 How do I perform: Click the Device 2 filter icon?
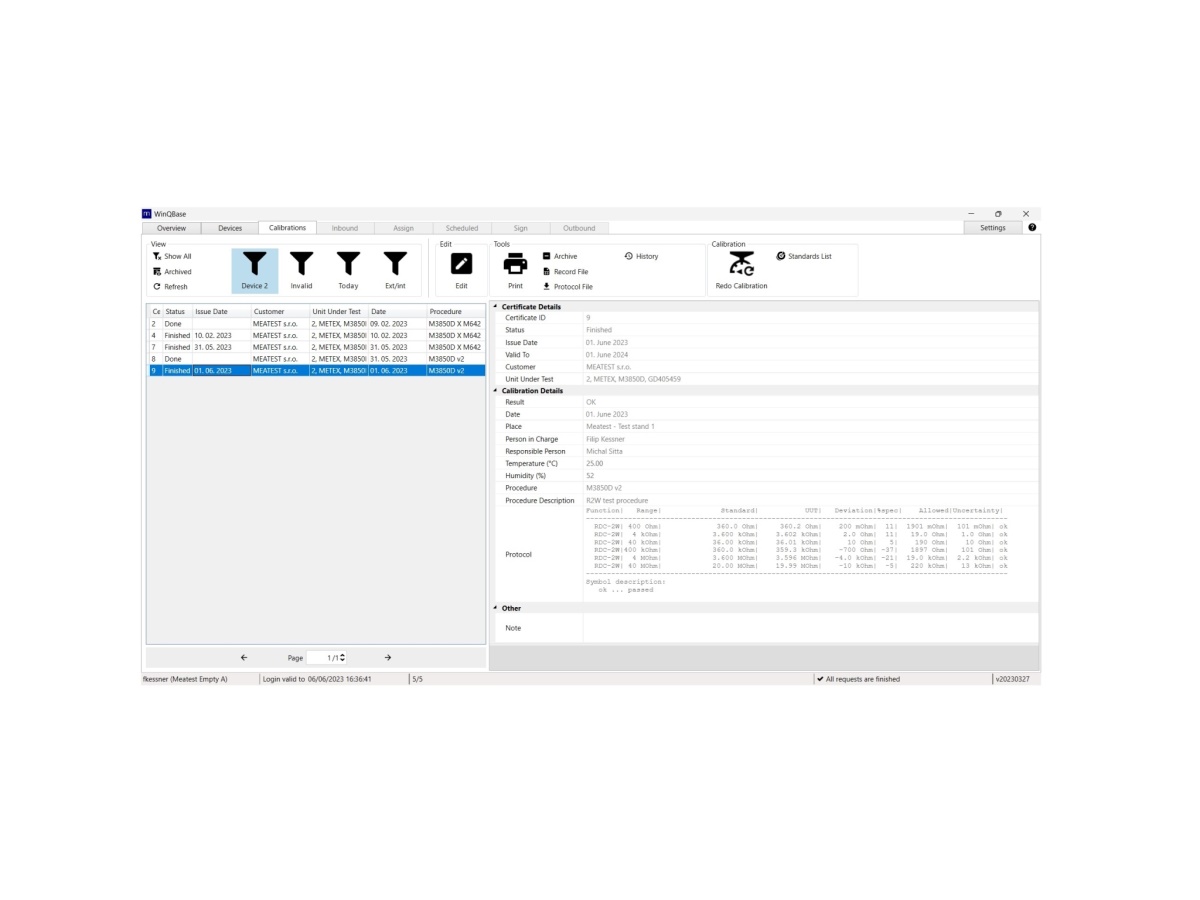coord(255,264)
